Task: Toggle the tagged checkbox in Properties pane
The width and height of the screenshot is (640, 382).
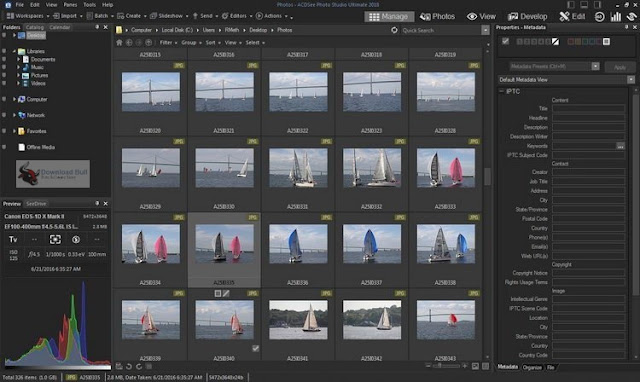Action: click(x=505, y=41)
